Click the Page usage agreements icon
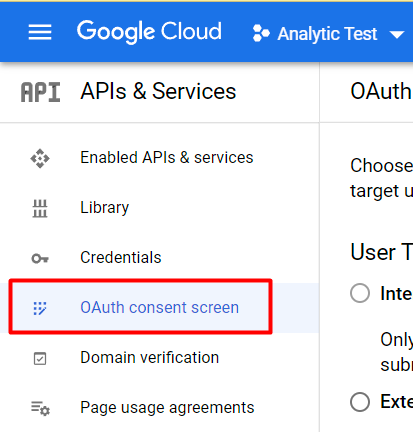The image size is (413, 432). 40,408
